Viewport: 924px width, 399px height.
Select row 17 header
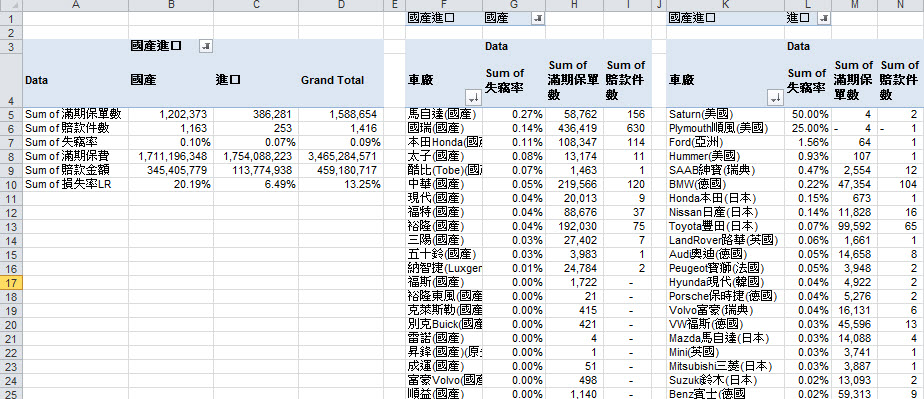[x=11, y=282]
